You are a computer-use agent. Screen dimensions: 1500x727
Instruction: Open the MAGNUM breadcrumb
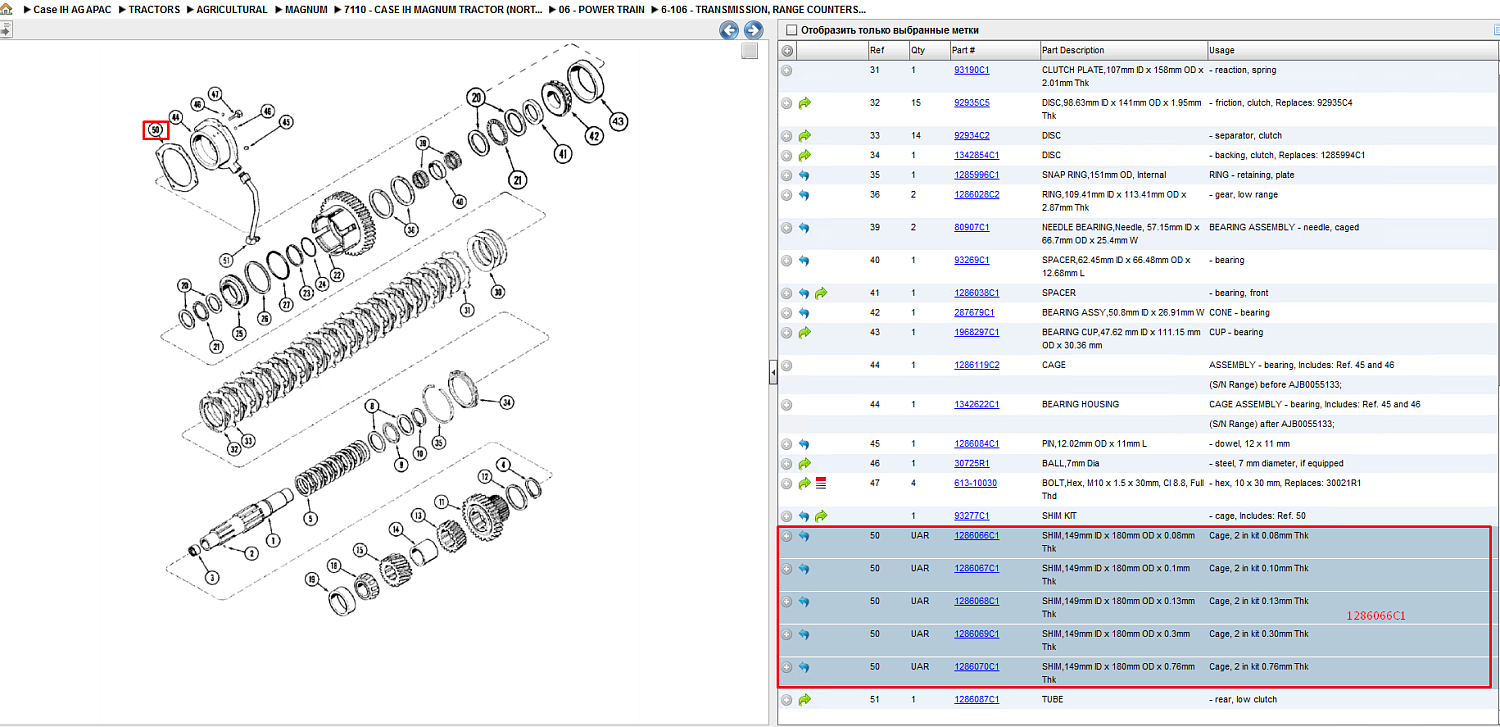tap(306, 9)
